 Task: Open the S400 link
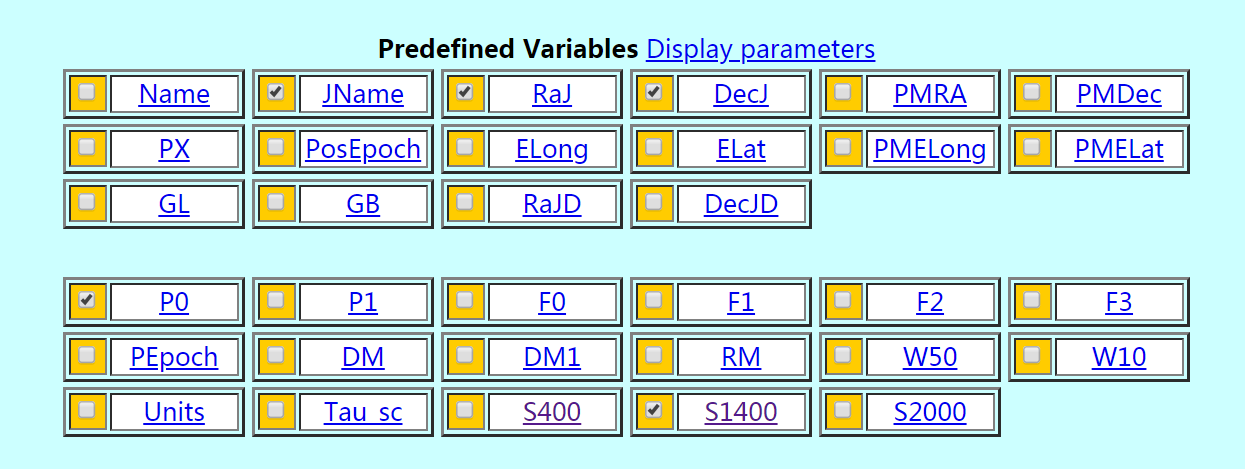pos(552,412)
